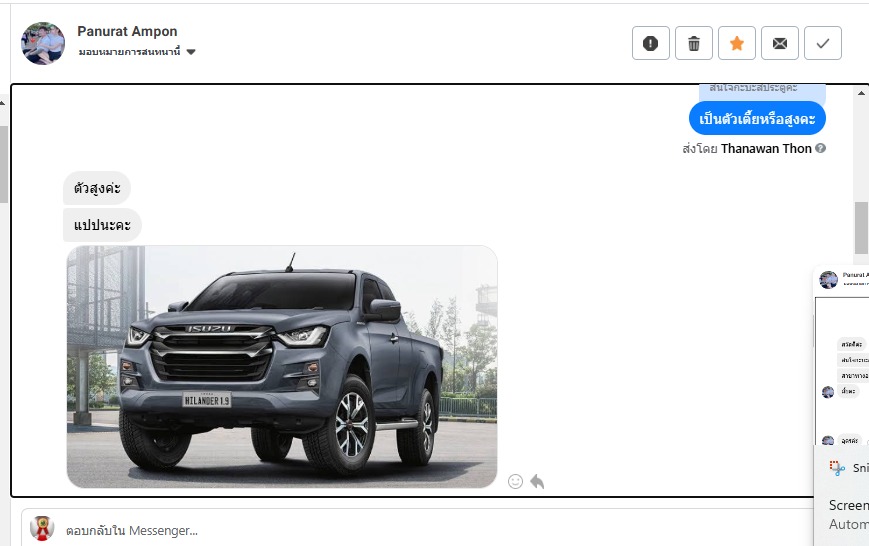Click the spam report exclamation icon
Screen dimensions: 869x546
651,43
